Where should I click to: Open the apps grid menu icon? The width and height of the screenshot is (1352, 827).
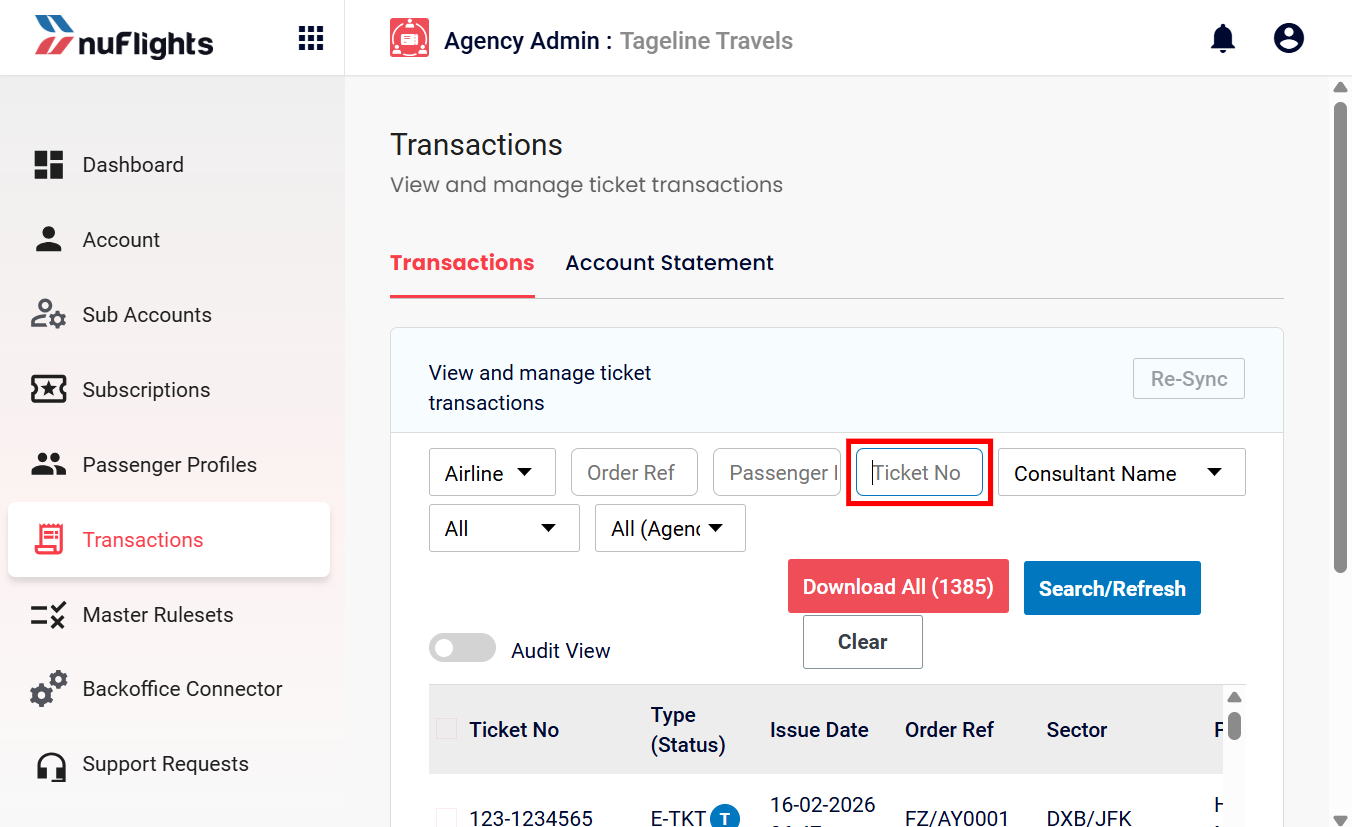311,39
